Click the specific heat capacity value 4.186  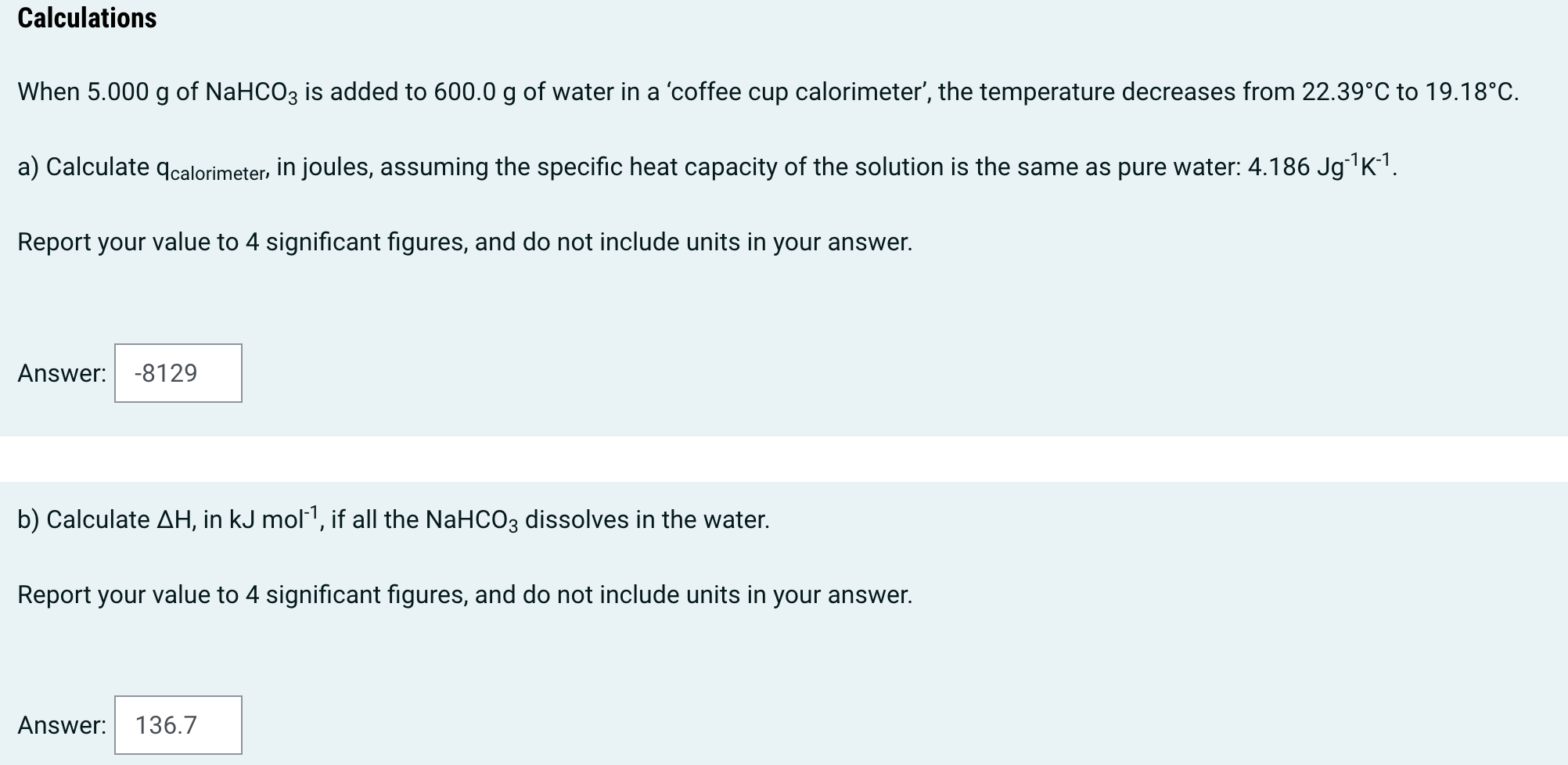pos(1280,166)
